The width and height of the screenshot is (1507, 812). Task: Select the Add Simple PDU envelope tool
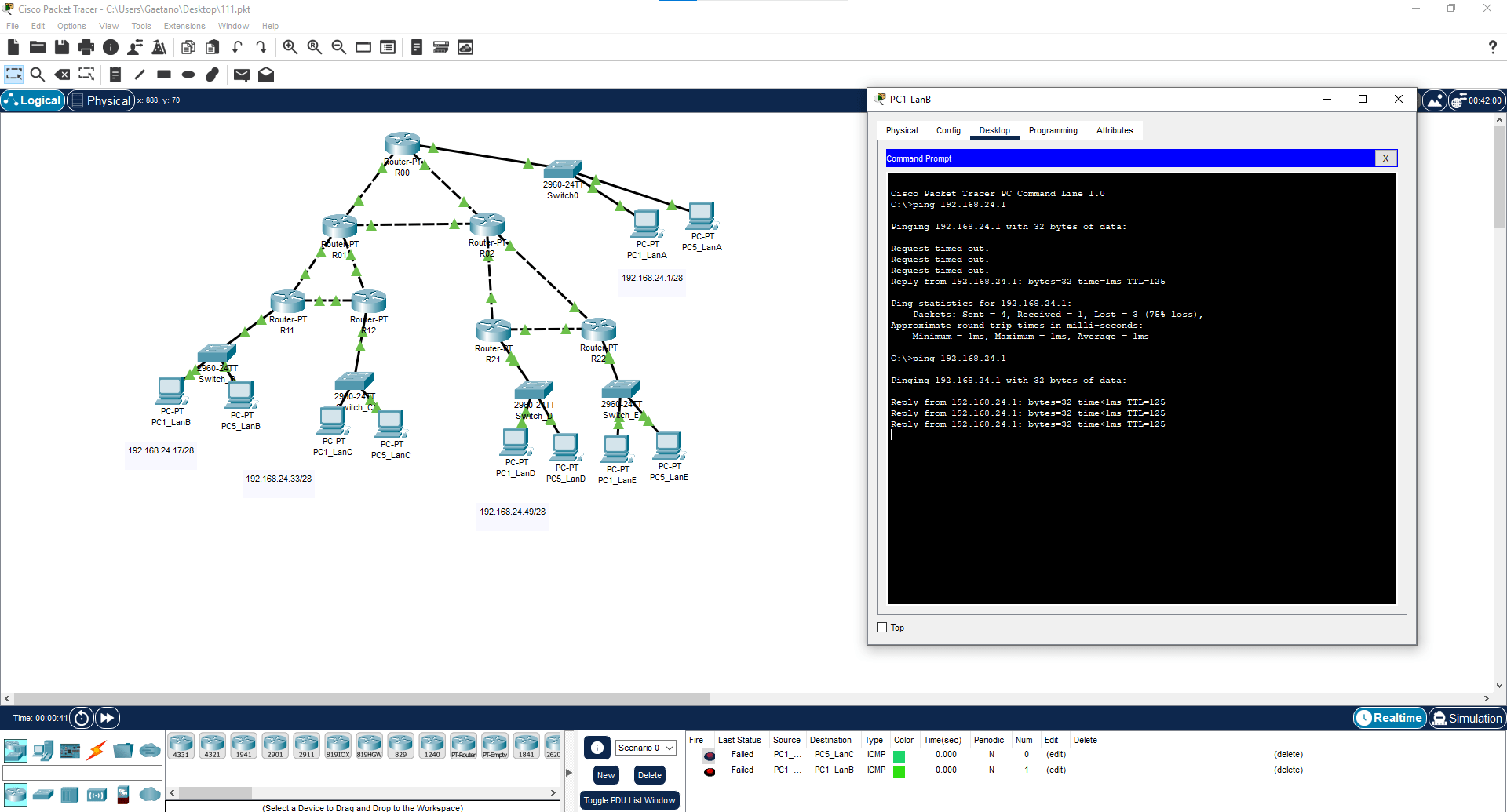[242, 75]
